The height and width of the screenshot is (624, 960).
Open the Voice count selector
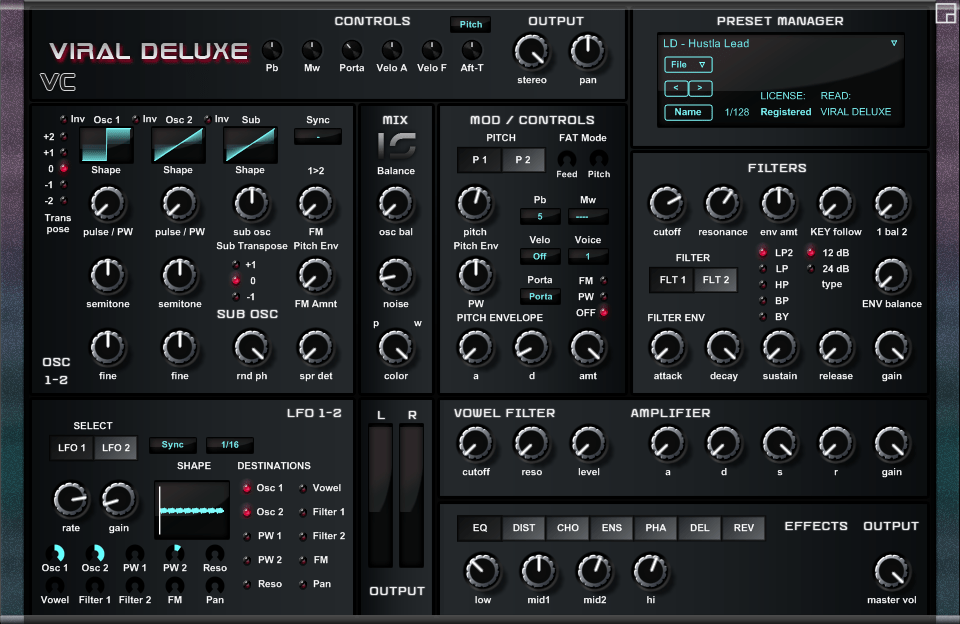(588, 256)
